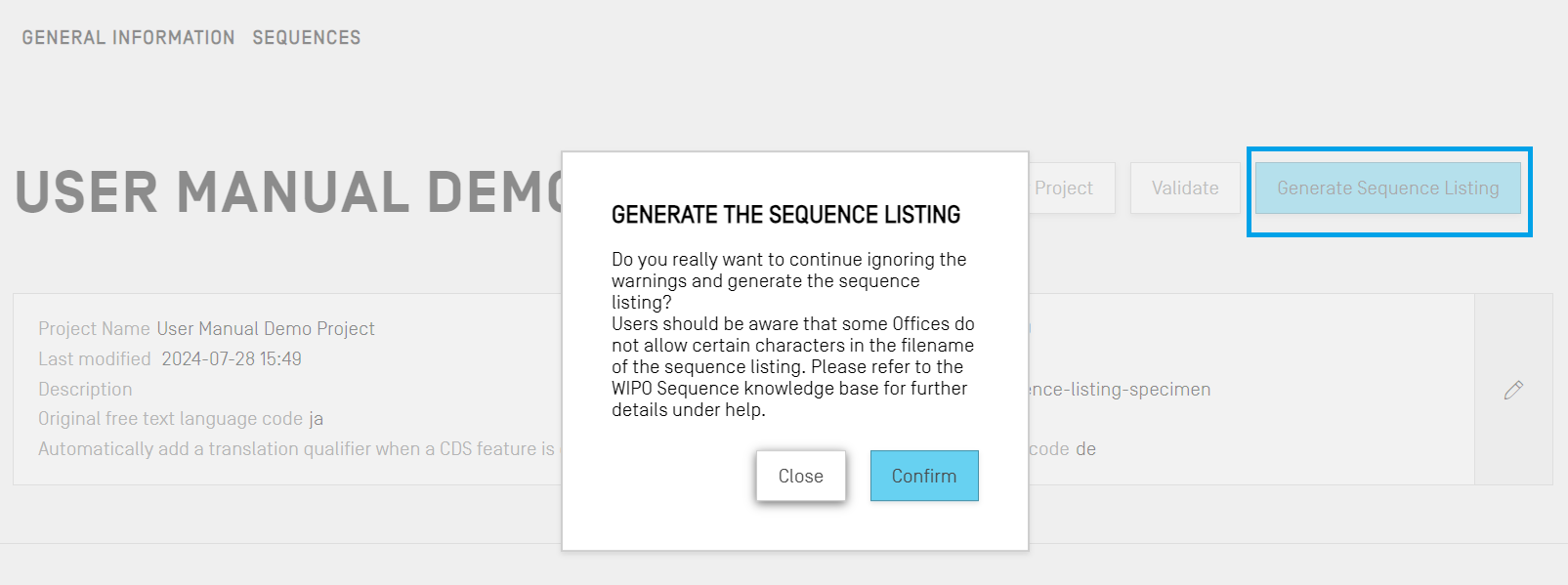
Task: Click the warning message text in dialog
Action: point(791,334)
